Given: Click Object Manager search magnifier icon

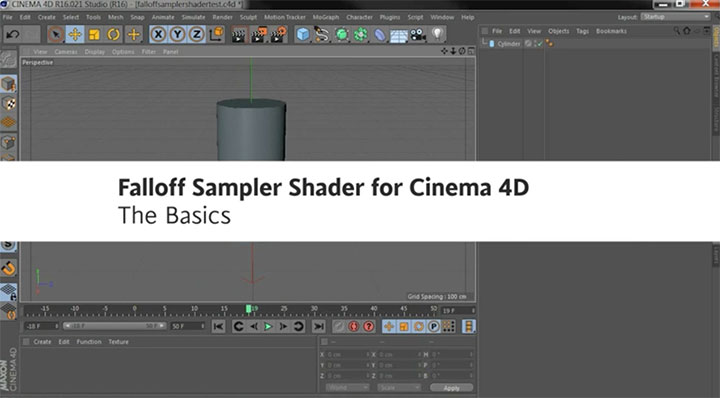Looking at the screenshot, I should 677,31.
